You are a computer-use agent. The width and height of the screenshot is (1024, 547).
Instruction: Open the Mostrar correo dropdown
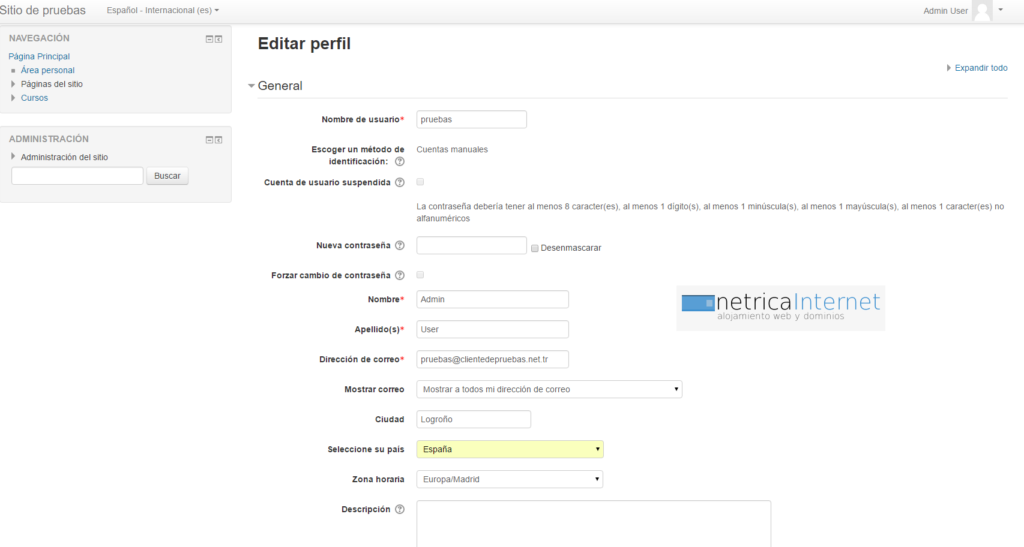(549, 389)
